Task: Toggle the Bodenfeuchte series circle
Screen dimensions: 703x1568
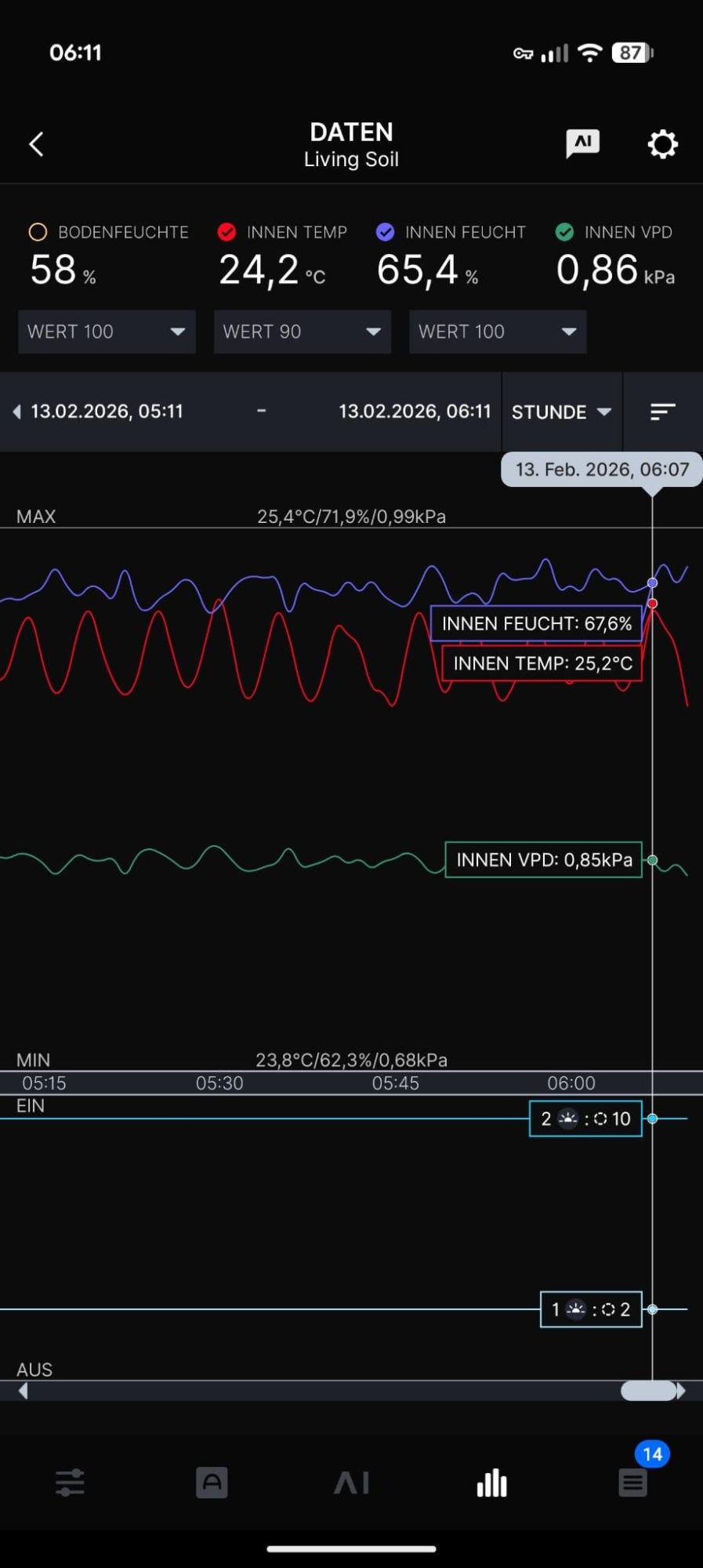Action: point(38,232)
